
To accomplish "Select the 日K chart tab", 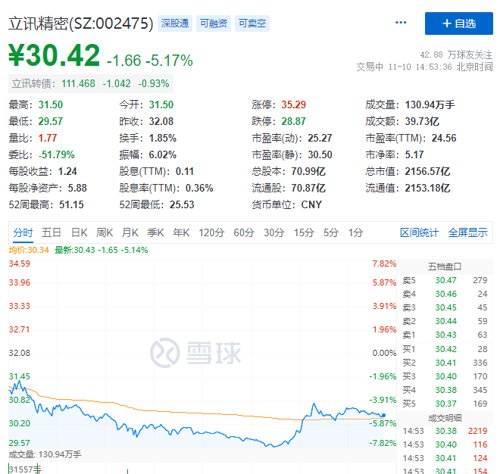I will [79, 232].
